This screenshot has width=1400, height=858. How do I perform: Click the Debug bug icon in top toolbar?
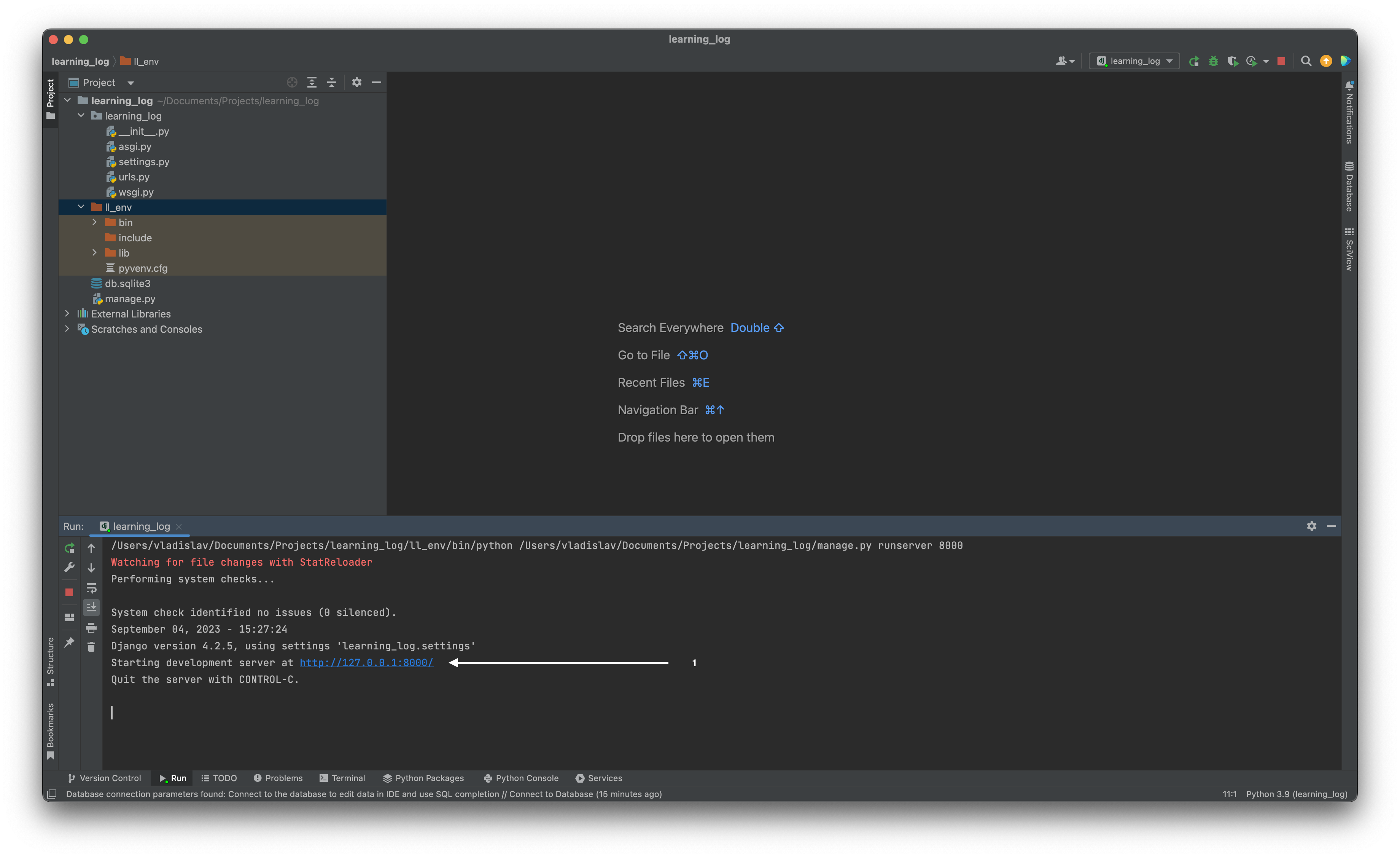coord(1213,61)
